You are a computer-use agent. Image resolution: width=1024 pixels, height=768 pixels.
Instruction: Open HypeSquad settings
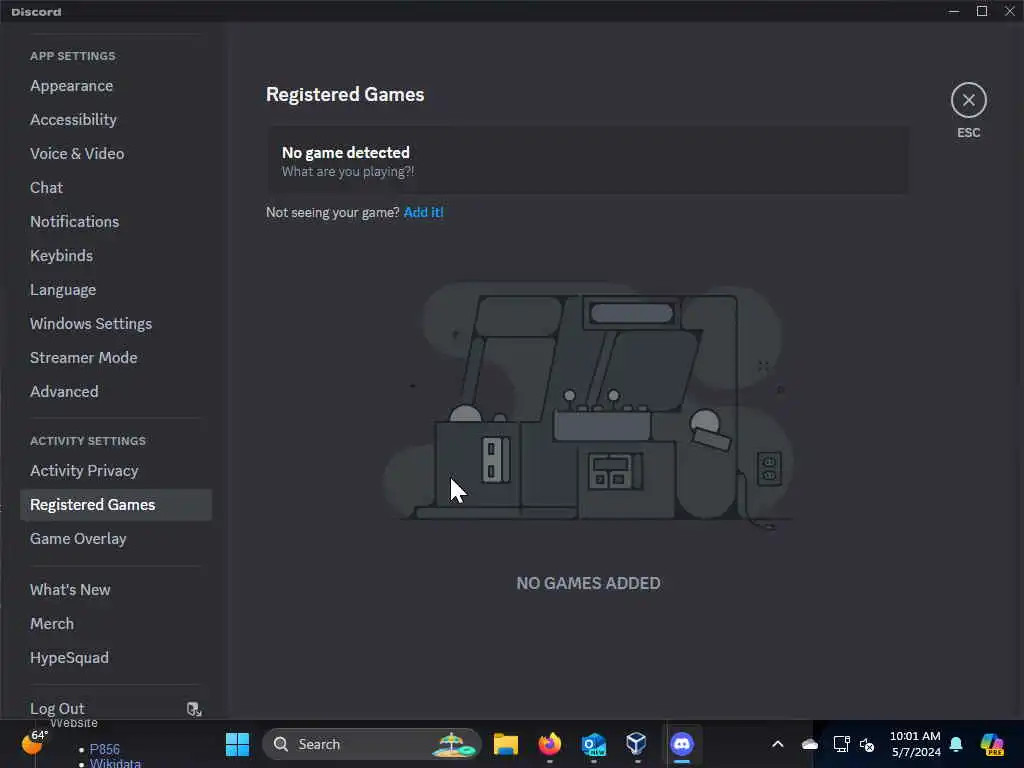click(69, 658)
